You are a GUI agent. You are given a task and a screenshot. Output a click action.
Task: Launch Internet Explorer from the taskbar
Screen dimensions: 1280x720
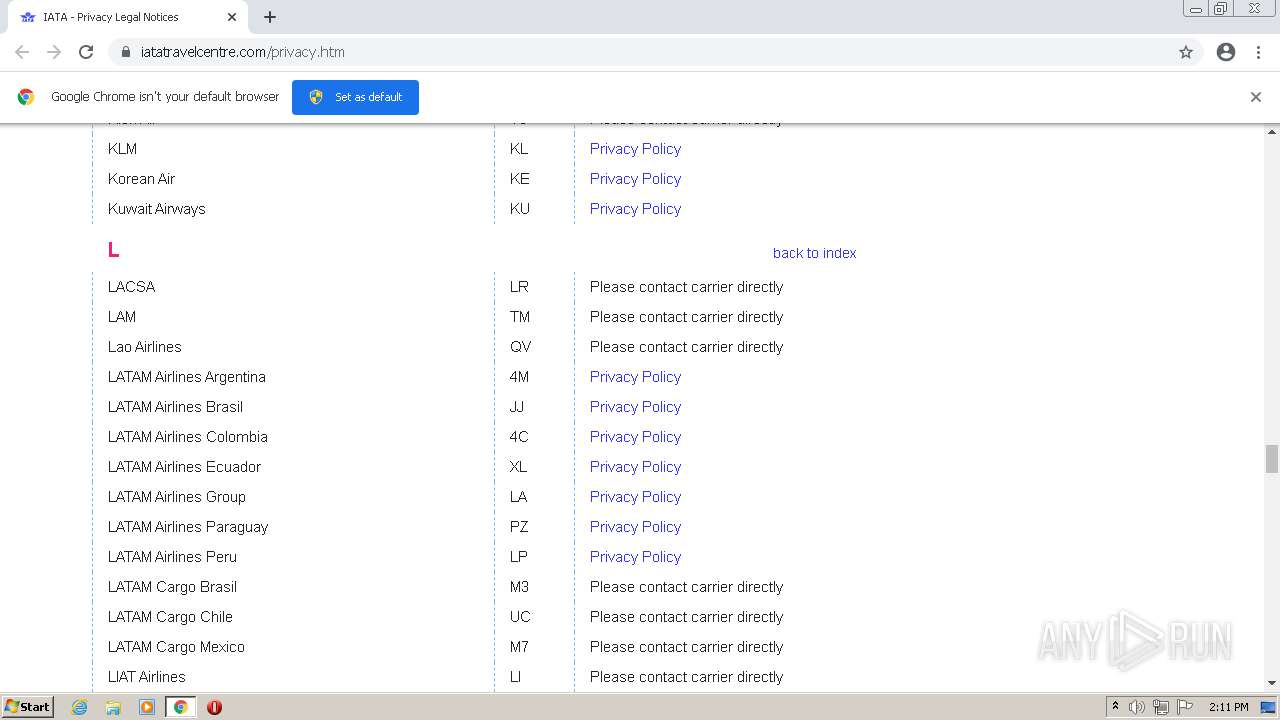pos(80,707)
